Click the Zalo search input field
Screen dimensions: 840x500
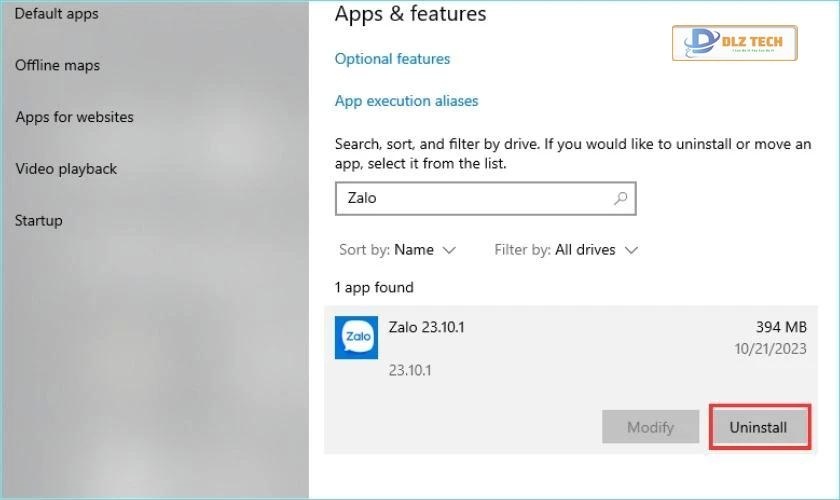pos(485,198)
